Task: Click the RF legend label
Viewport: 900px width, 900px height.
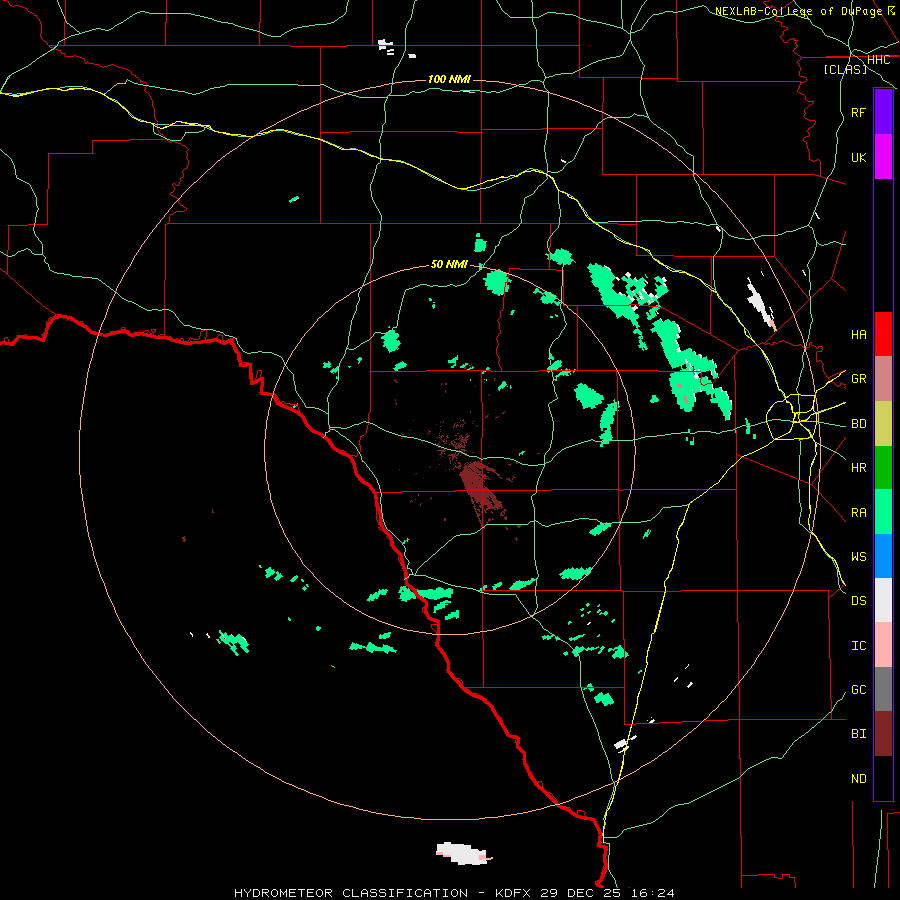Action: (x=858, y=112)
